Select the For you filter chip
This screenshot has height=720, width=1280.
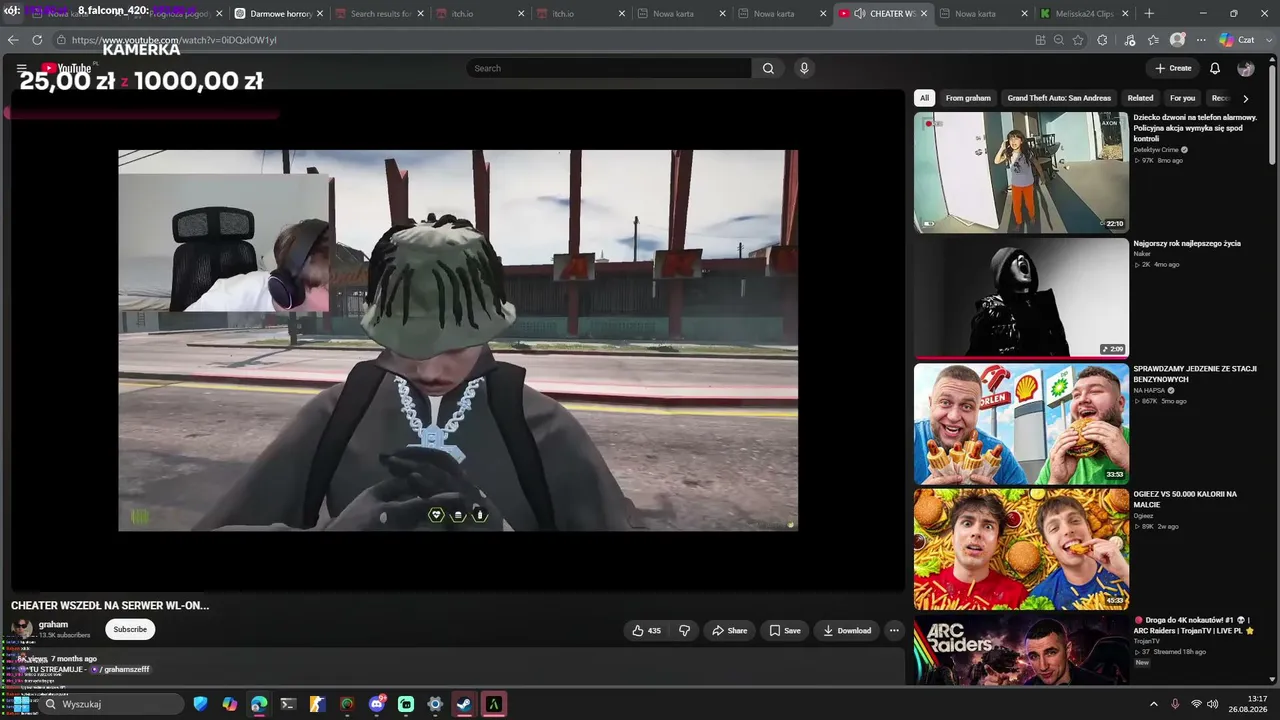[x=1182, y=98]
